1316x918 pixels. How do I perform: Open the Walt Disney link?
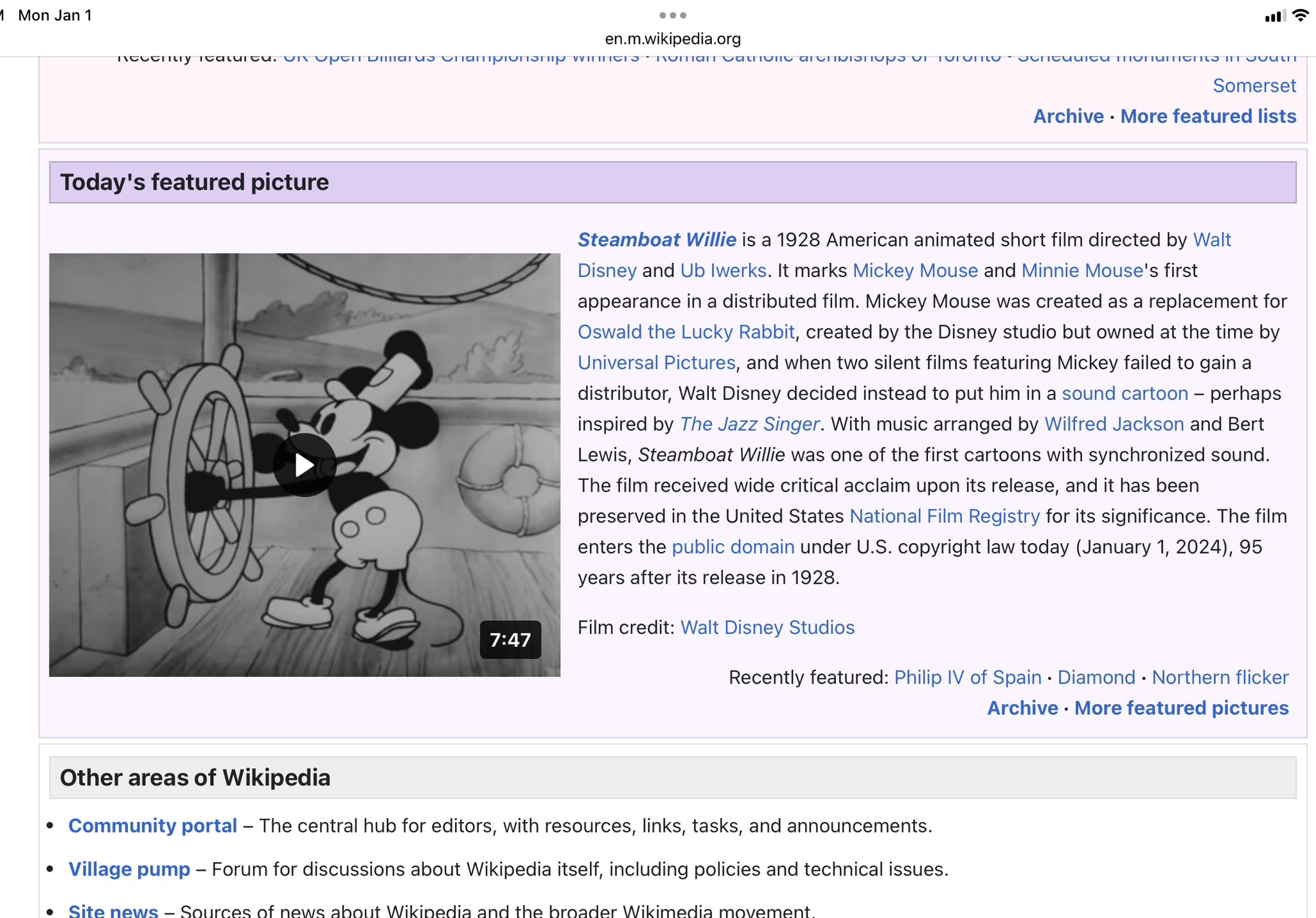(x=1212, y=240)
